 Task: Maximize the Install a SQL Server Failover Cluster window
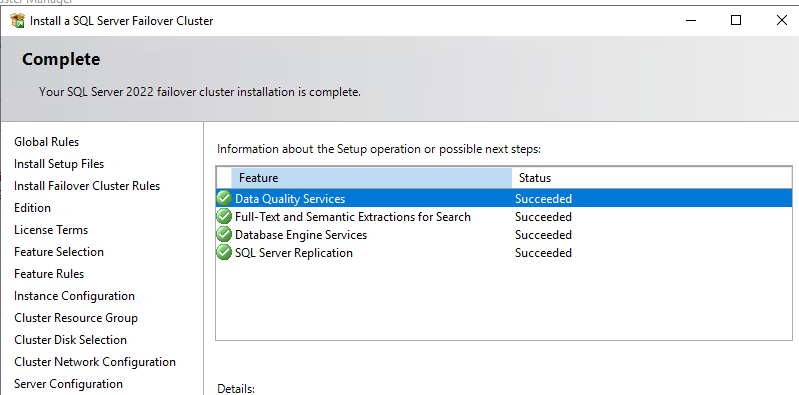735,21
